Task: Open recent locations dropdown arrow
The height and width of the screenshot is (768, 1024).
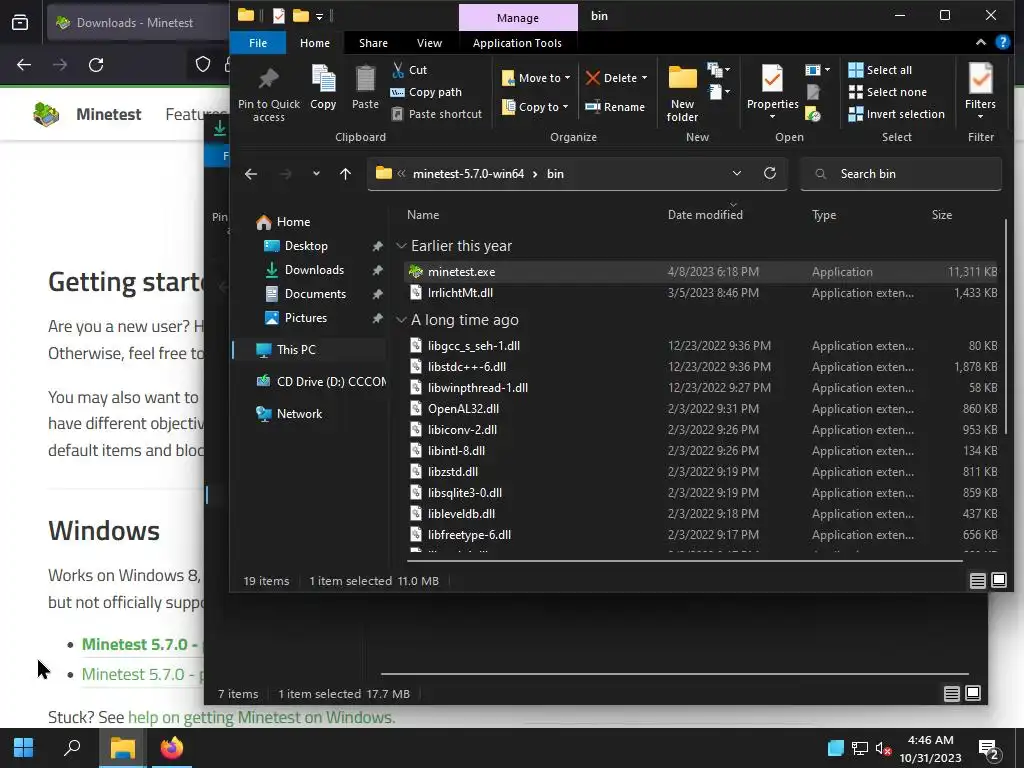Action: coord(316,174)
